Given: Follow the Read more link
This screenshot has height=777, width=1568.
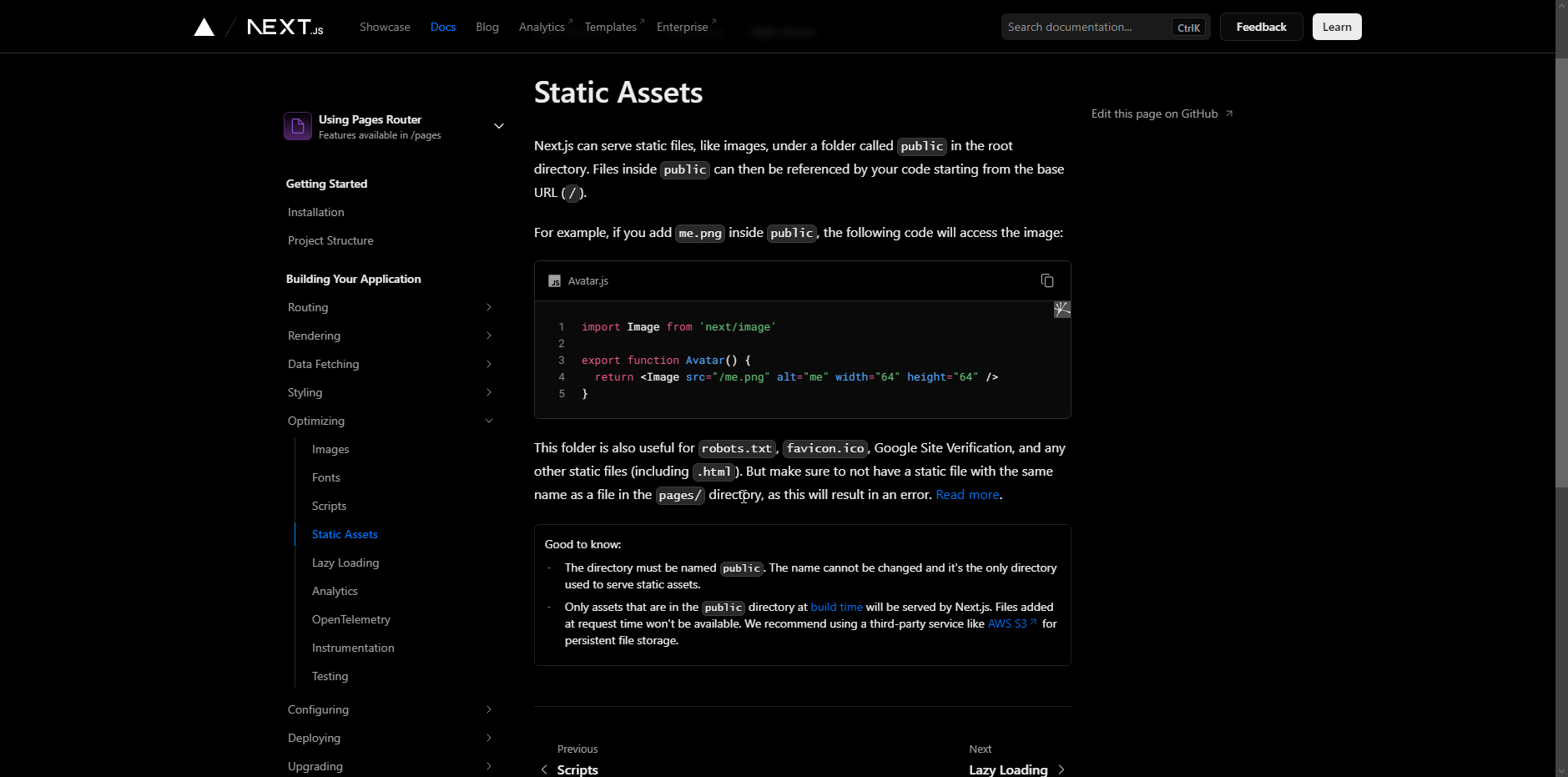Looking at the screenshot, I should [x=967, y=495].
